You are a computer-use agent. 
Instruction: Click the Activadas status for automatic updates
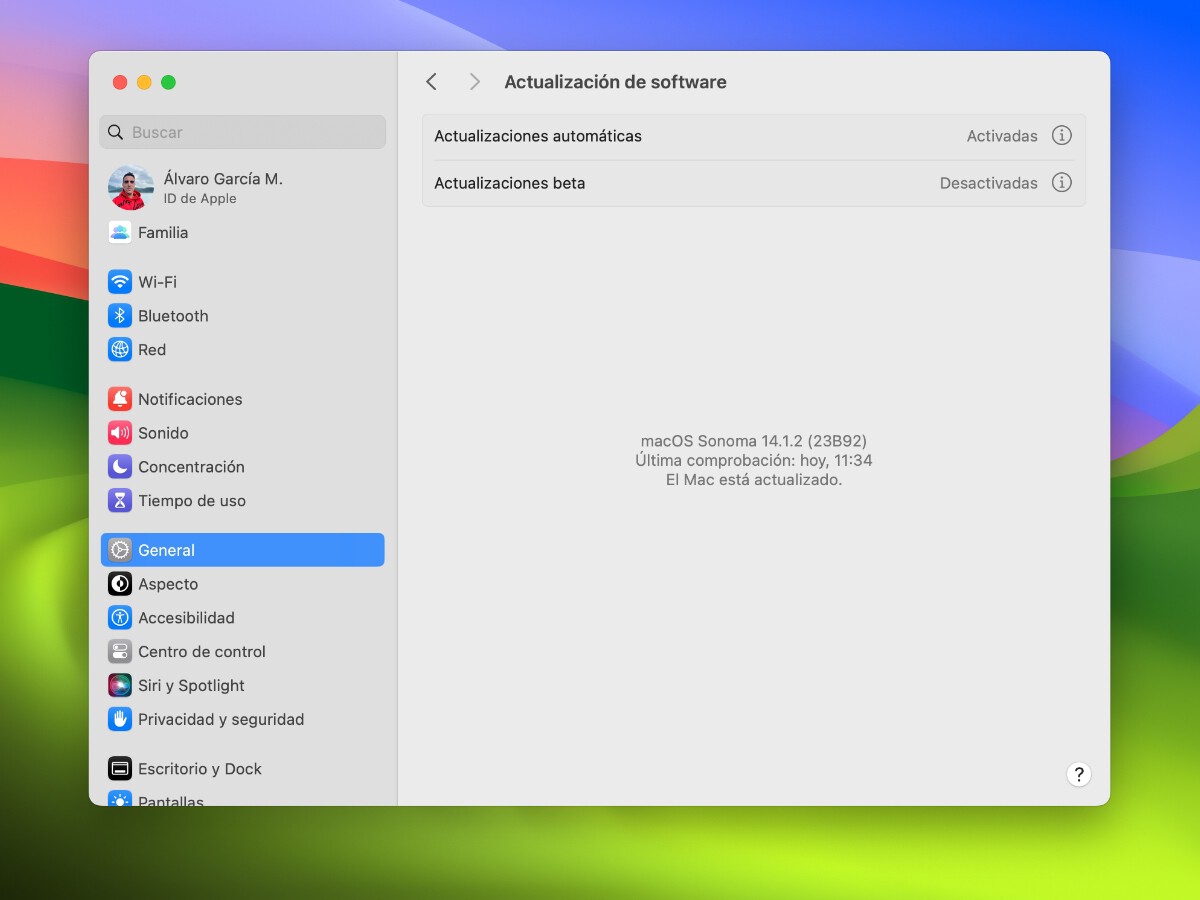[1001, 135]
